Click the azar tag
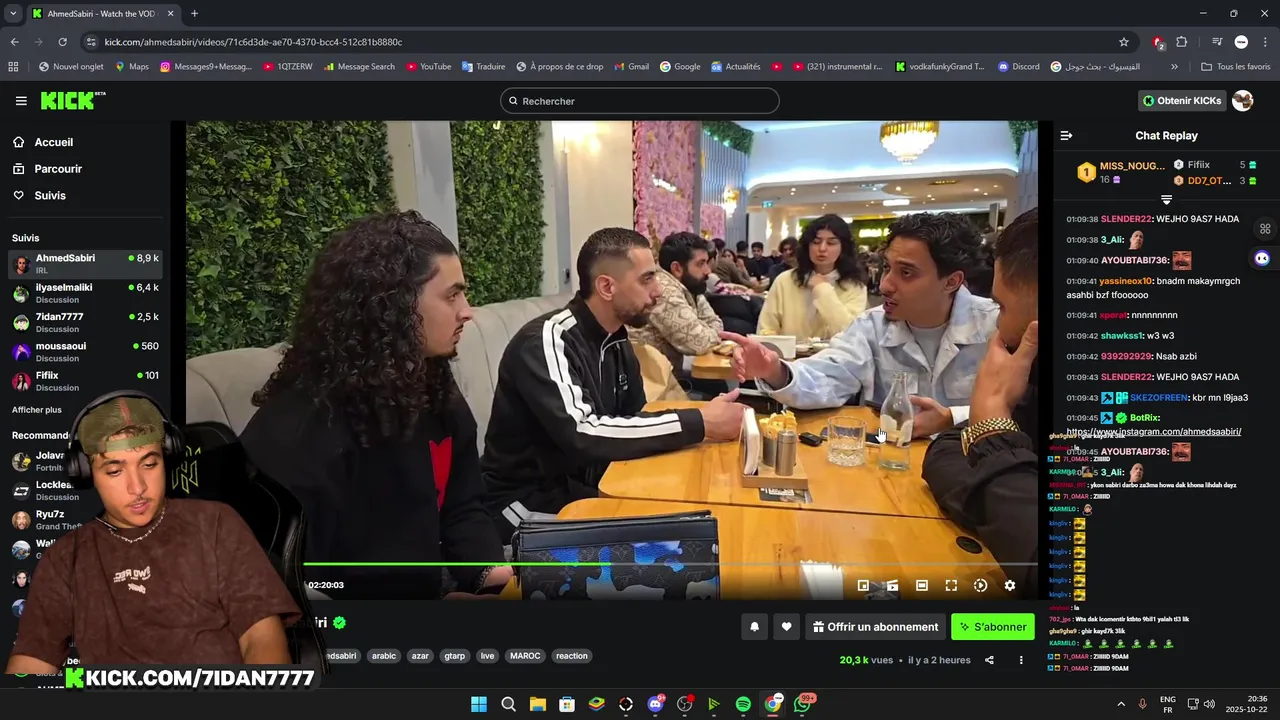Viewport: 1280px width, 720px height. pos(420,656)
